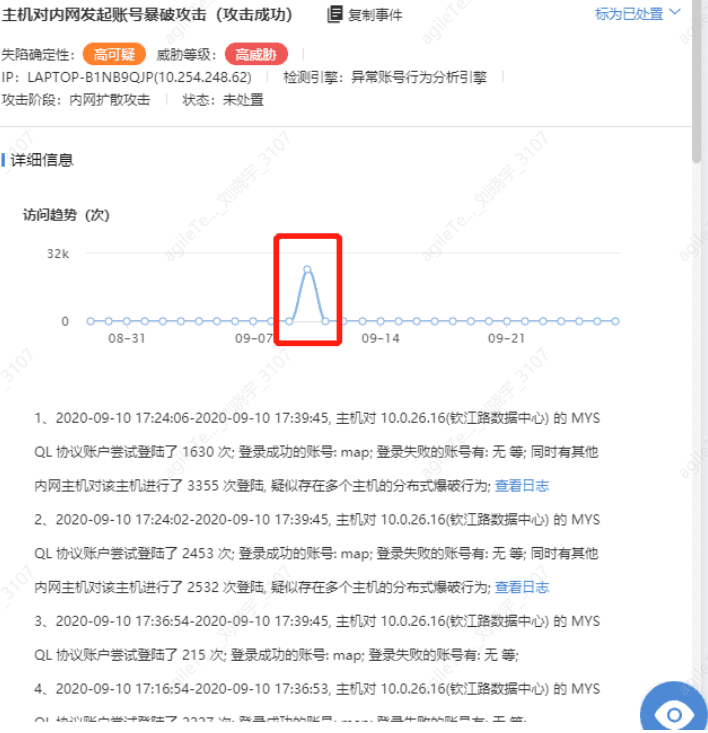Select the last data point on chart
708x733 pixels.
615,321
